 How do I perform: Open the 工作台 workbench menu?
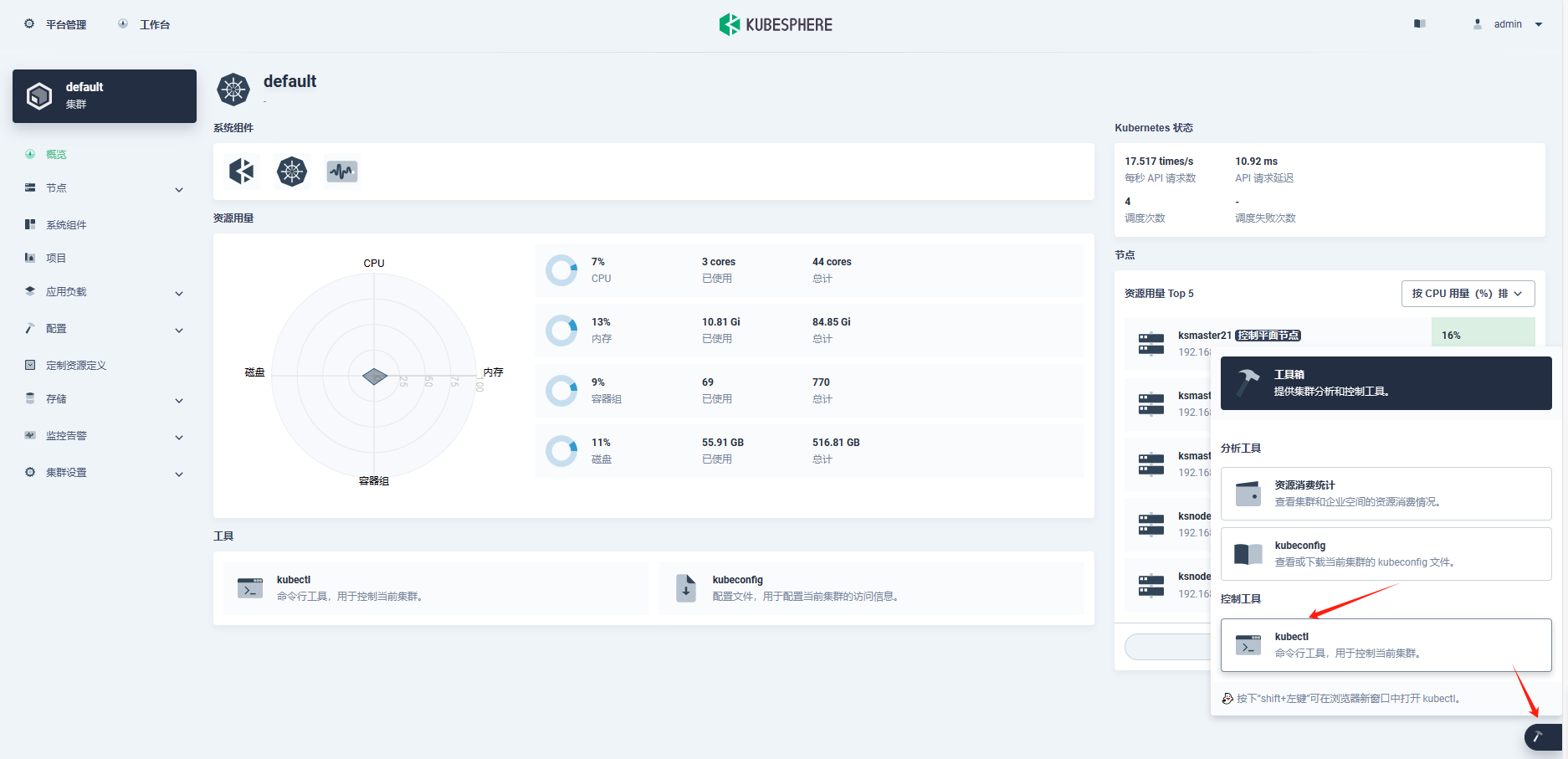tap(144, 24)
